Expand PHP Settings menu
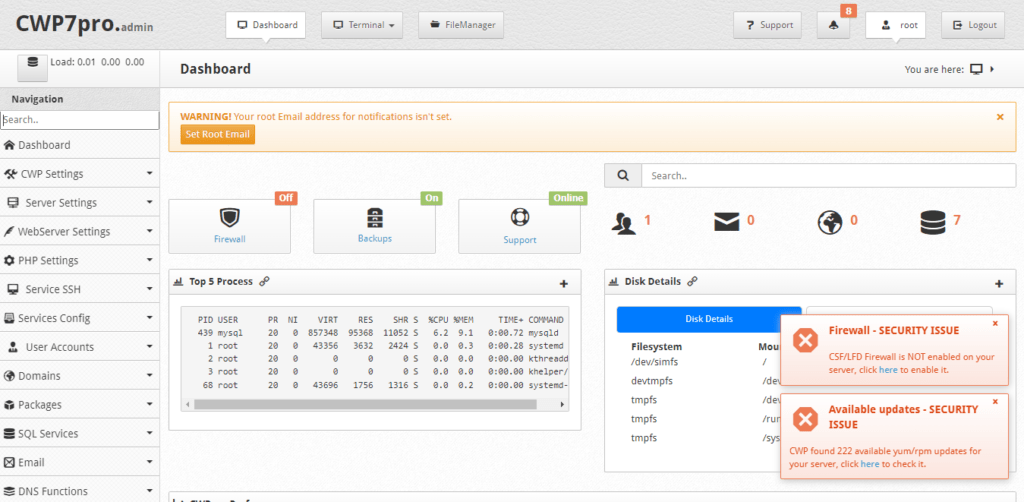The image size is (1024, 502). pyautogui.click(x=80, y=260)
